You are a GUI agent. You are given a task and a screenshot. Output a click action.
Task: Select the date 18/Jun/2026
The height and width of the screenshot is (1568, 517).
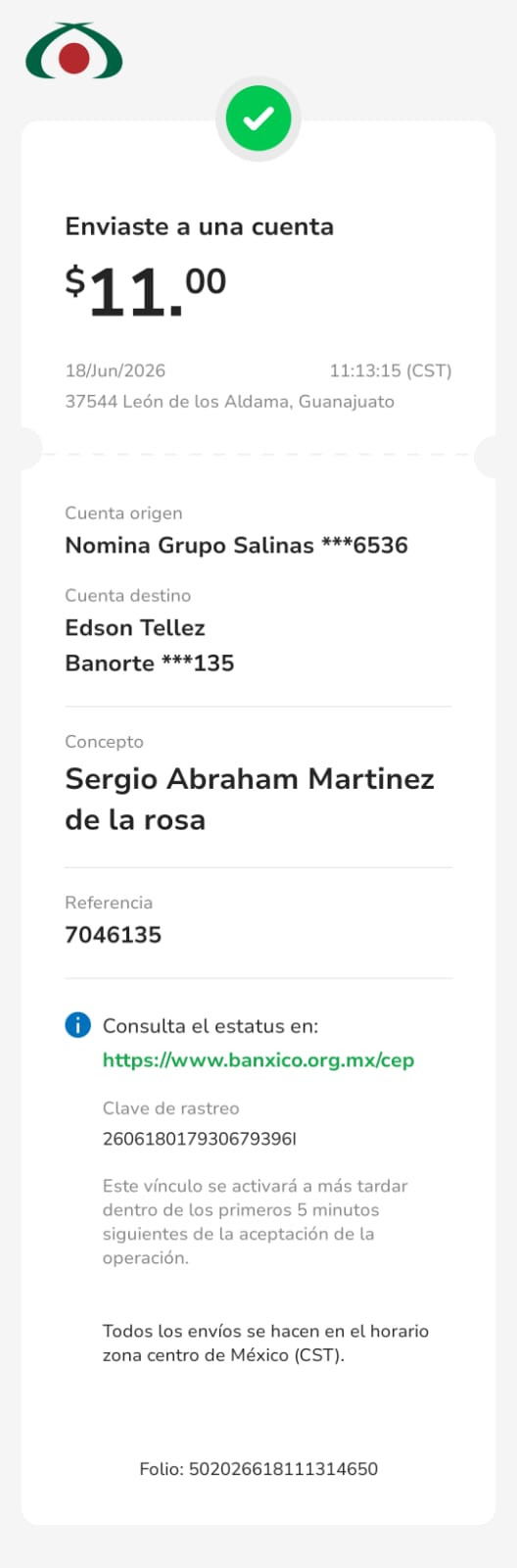point(116,370)
